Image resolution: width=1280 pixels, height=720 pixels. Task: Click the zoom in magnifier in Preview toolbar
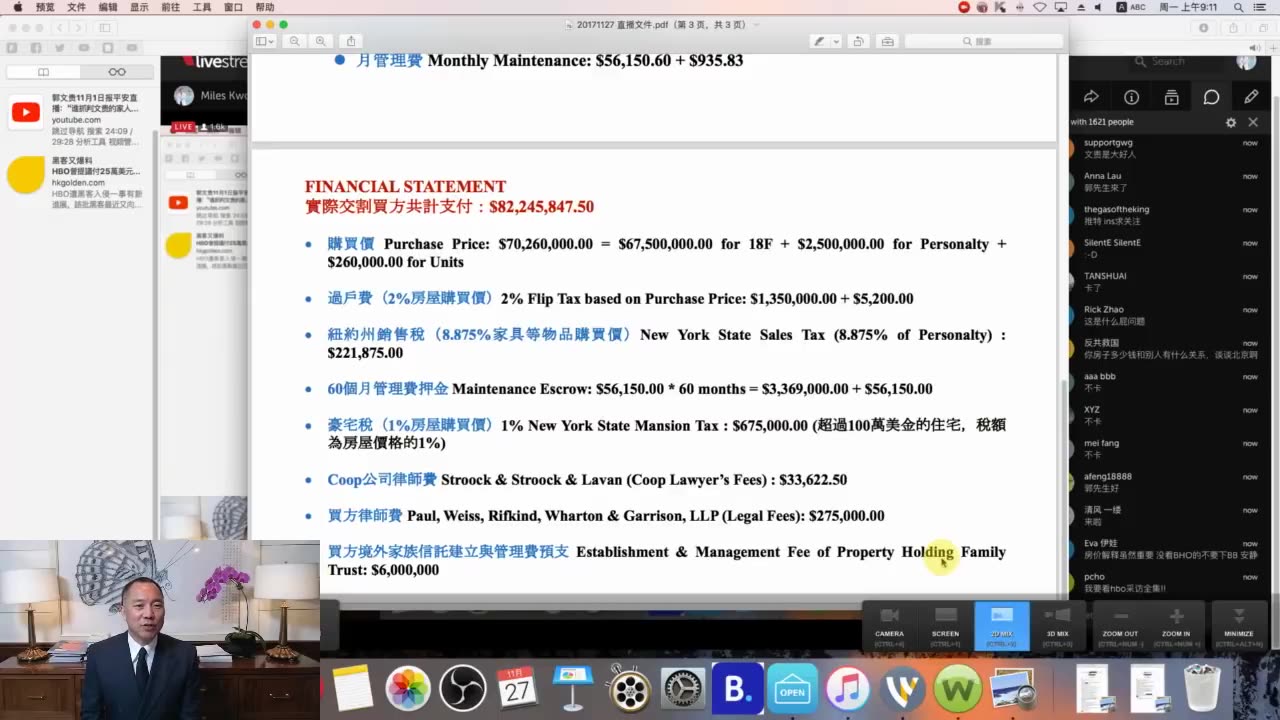pyautogui.click(x=320, y=41)
